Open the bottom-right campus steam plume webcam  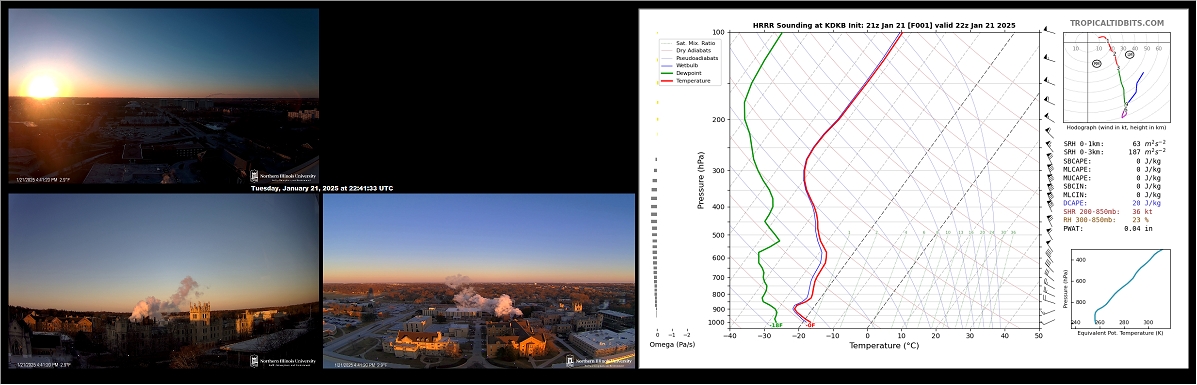(x=479, y=281)
